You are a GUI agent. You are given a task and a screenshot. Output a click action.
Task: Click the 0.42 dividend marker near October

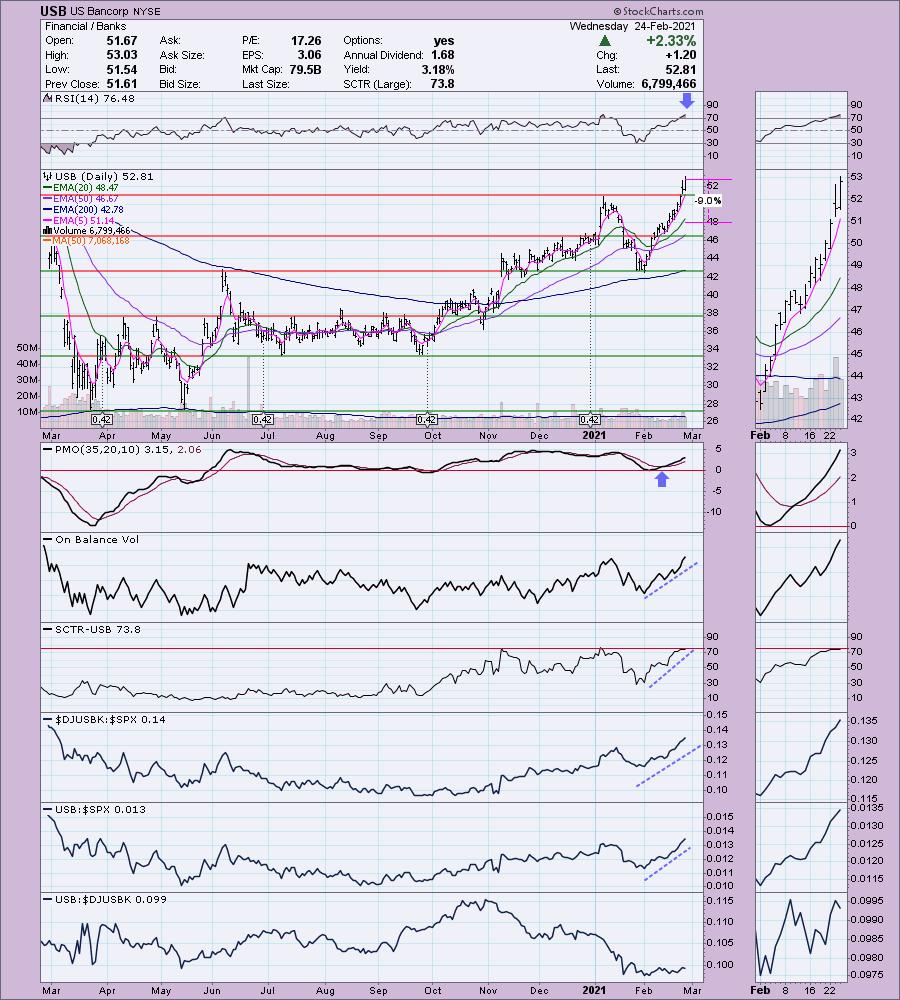(427, 420)
